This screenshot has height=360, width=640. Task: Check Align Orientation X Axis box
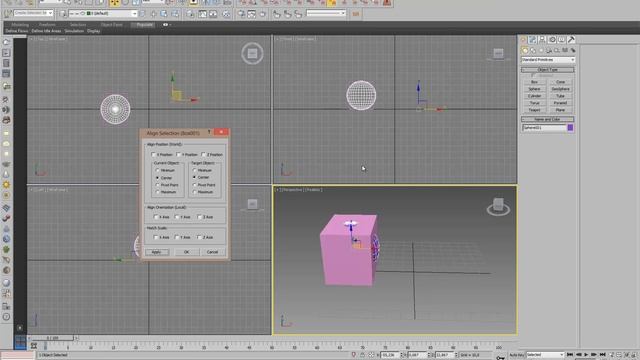coord(156,217)
